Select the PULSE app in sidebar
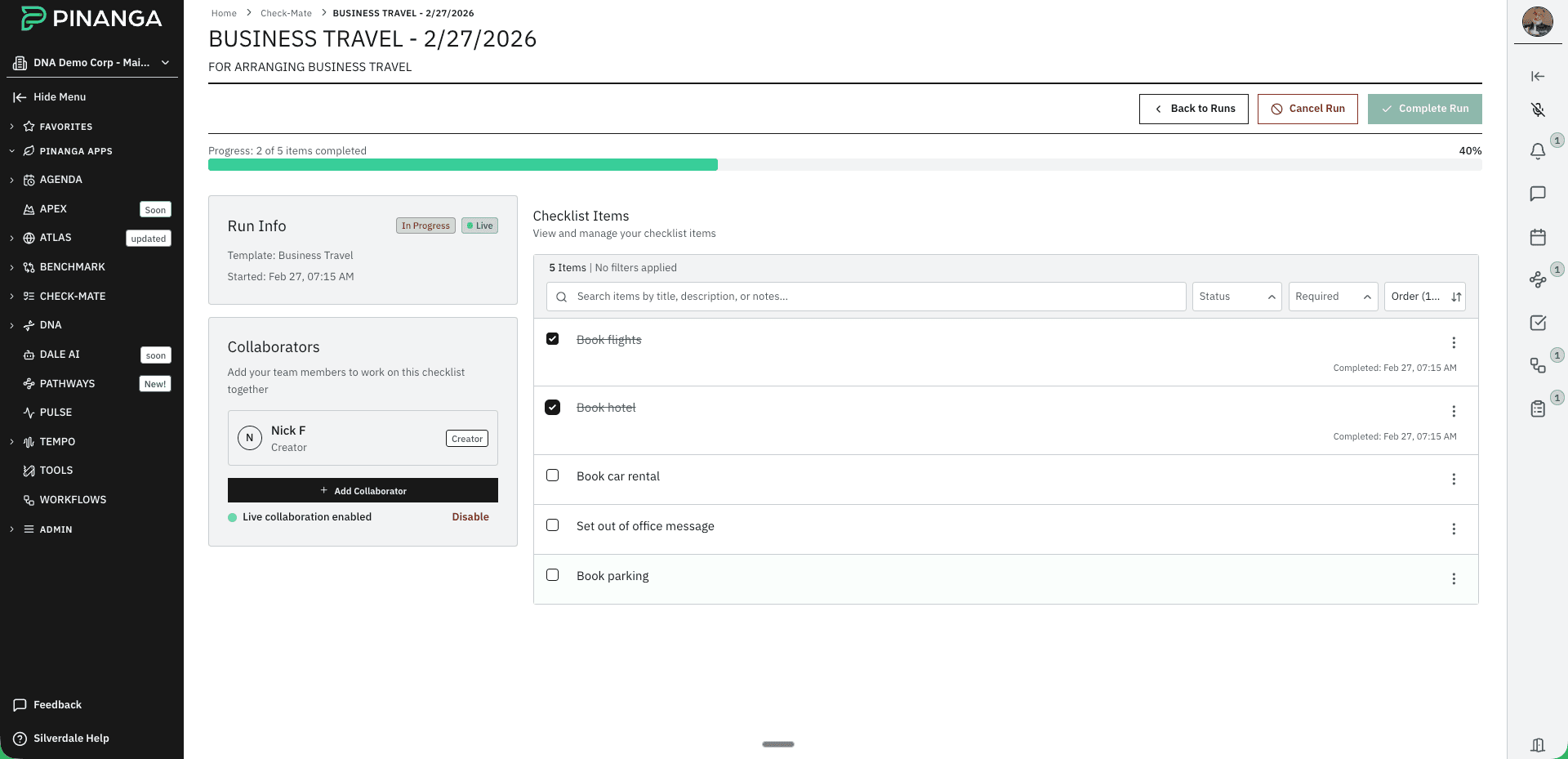The image size is (1568, 759). point(55,412)
